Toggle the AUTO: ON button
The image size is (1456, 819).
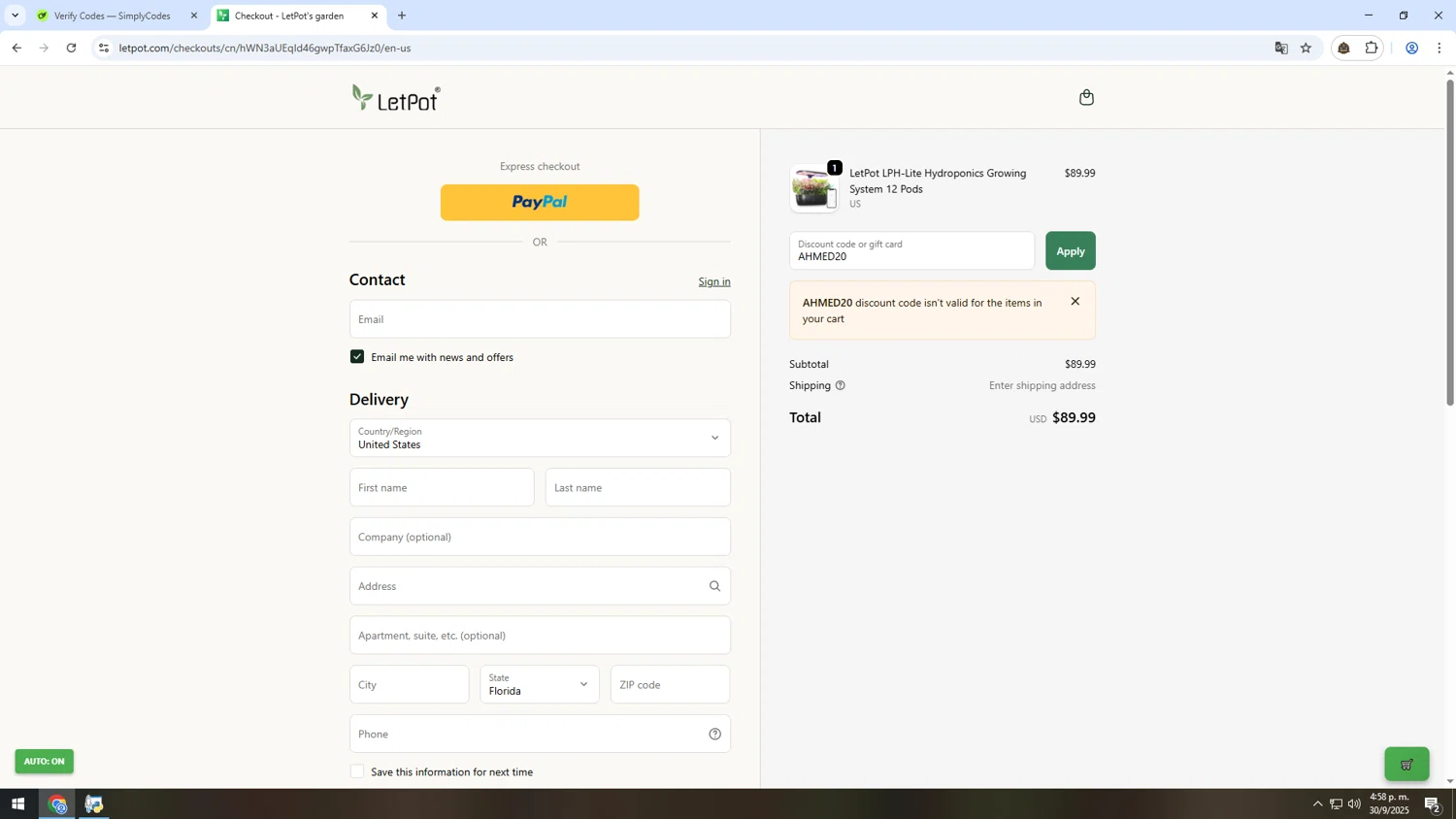click(44, 762)
